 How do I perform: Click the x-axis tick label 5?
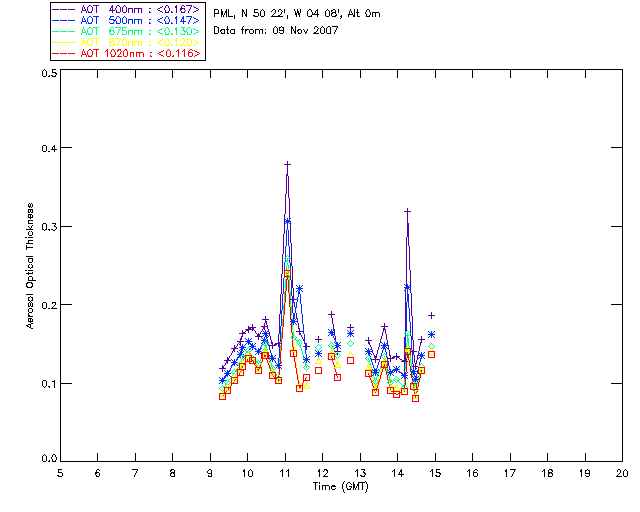tap(60, 473)
